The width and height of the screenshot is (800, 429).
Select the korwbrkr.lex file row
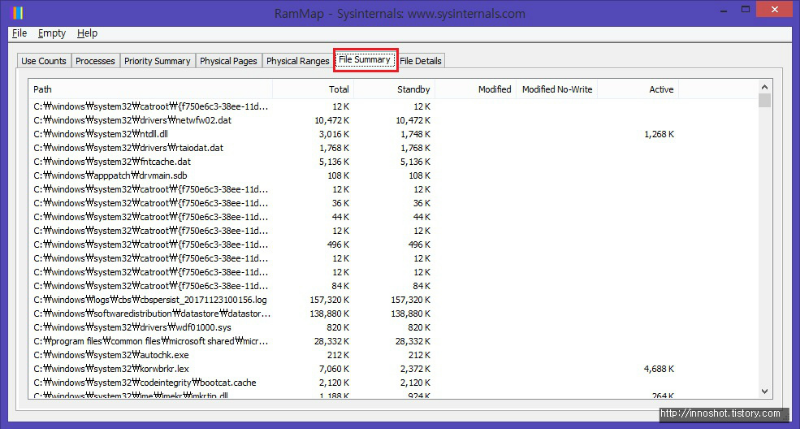(x=393, y=369)
